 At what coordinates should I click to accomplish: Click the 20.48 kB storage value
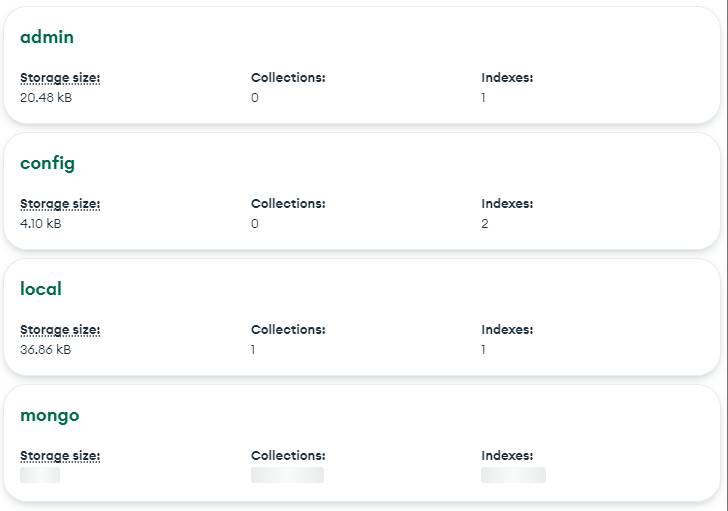46,98
